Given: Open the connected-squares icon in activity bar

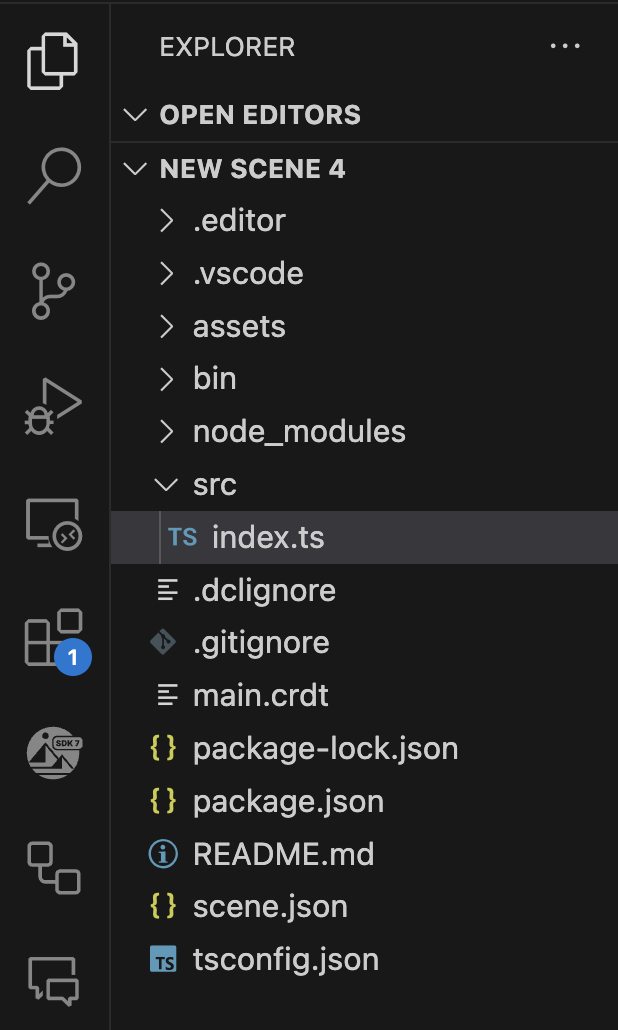Looking at the screenshot, I should pyautogui.click(x=53, y=867).
